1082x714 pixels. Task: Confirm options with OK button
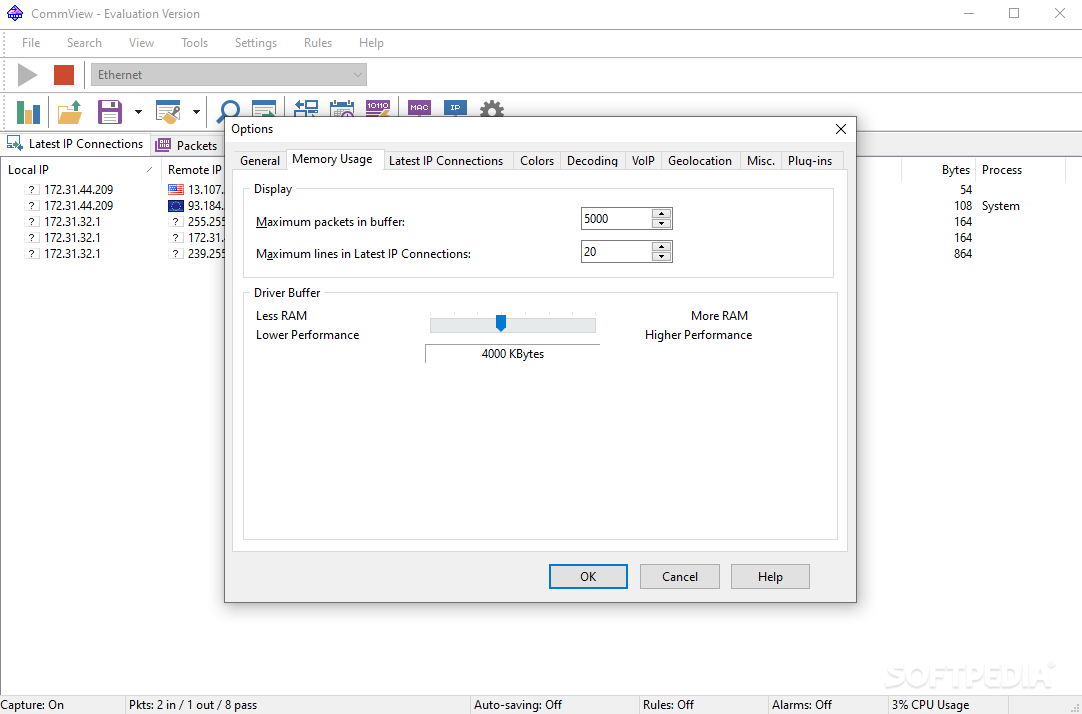(x=588, y=577)
